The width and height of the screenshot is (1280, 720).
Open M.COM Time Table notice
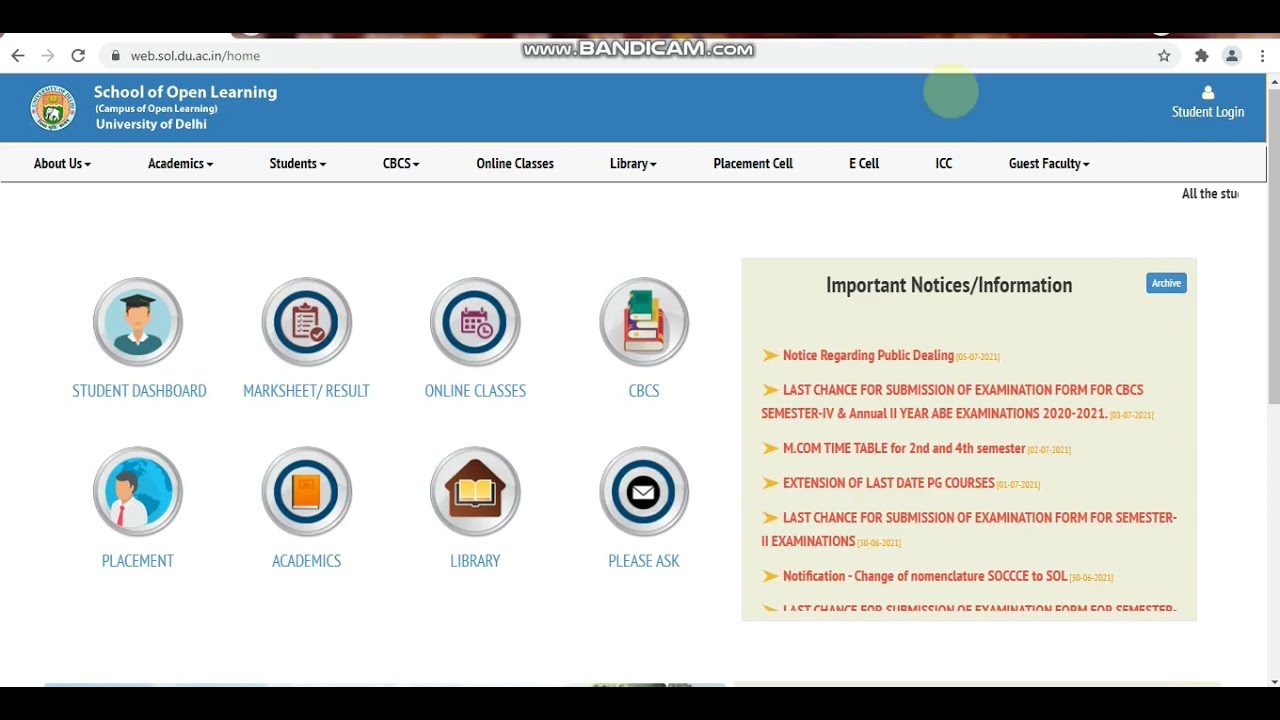(x=904, y=448)
